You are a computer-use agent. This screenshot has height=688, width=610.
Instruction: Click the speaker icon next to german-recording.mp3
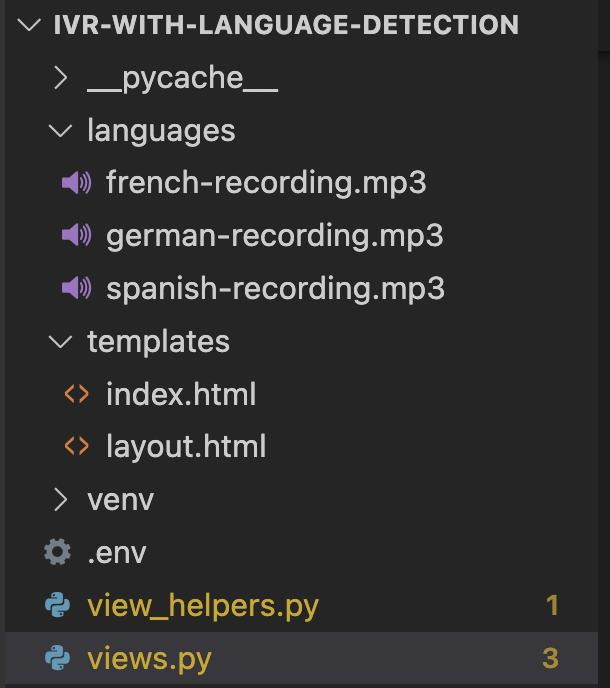76,236
